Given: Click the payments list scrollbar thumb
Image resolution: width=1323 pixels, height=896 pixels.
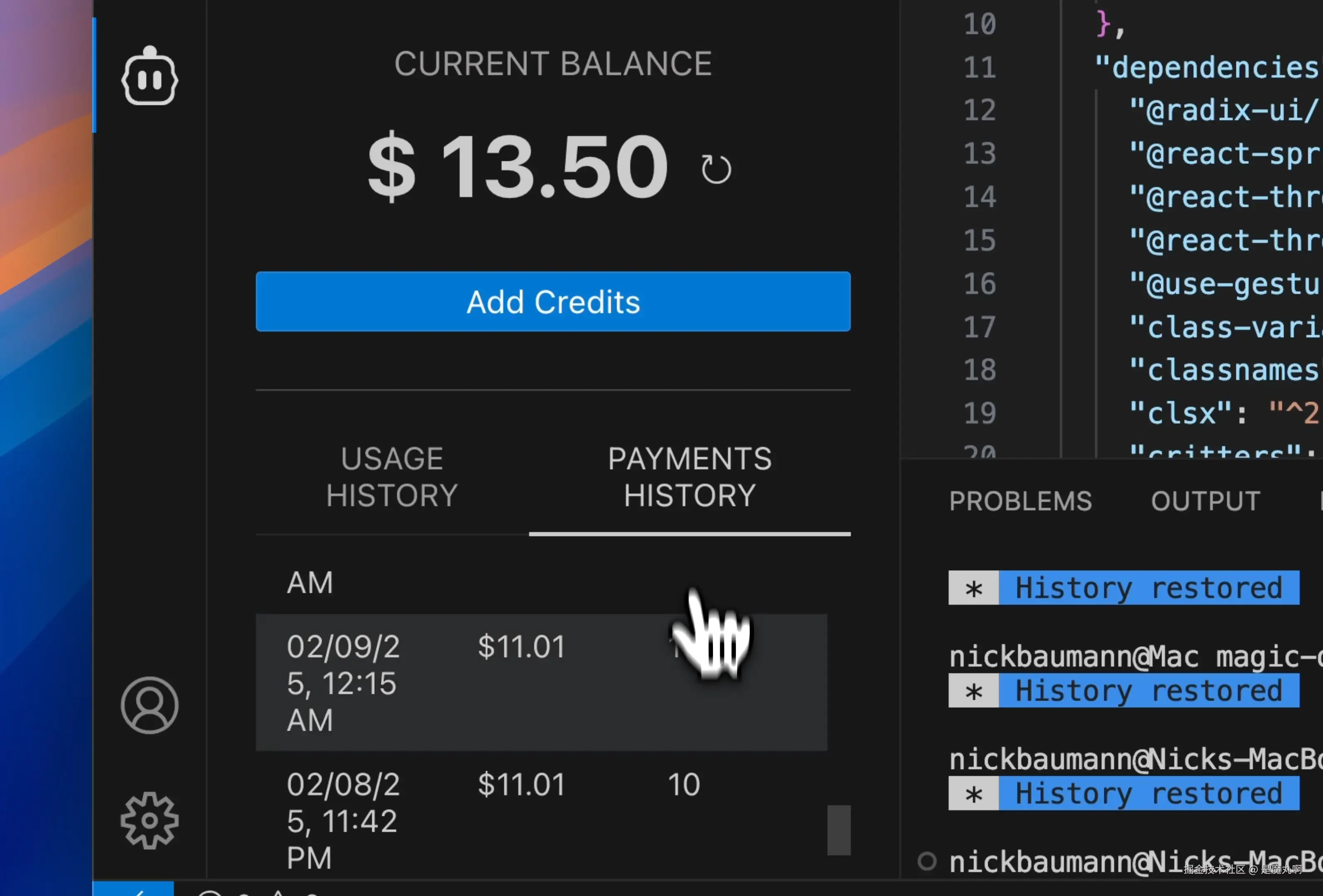Looking at the screenshot, I should pyautogui.click(x=839, y=830).
